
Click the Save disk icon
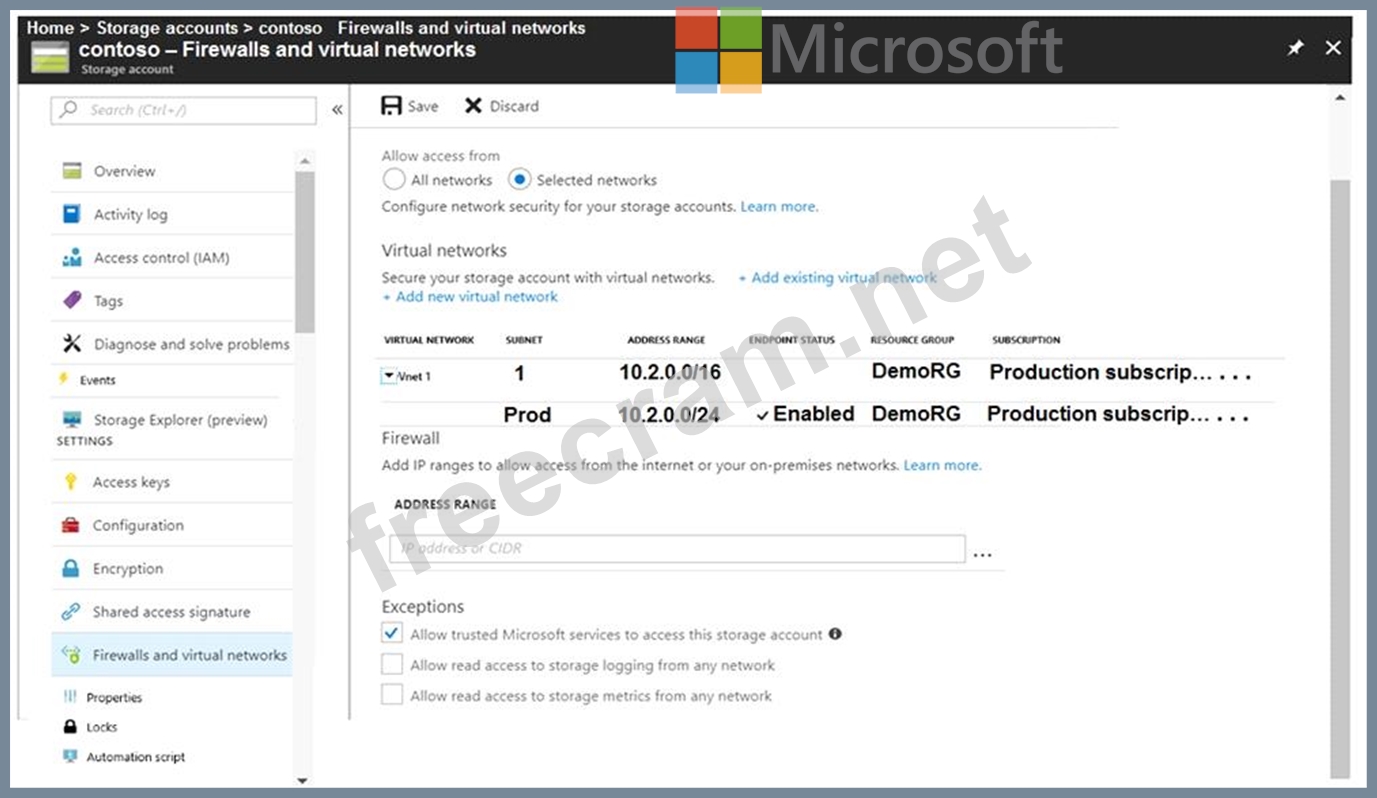(391, 106)
